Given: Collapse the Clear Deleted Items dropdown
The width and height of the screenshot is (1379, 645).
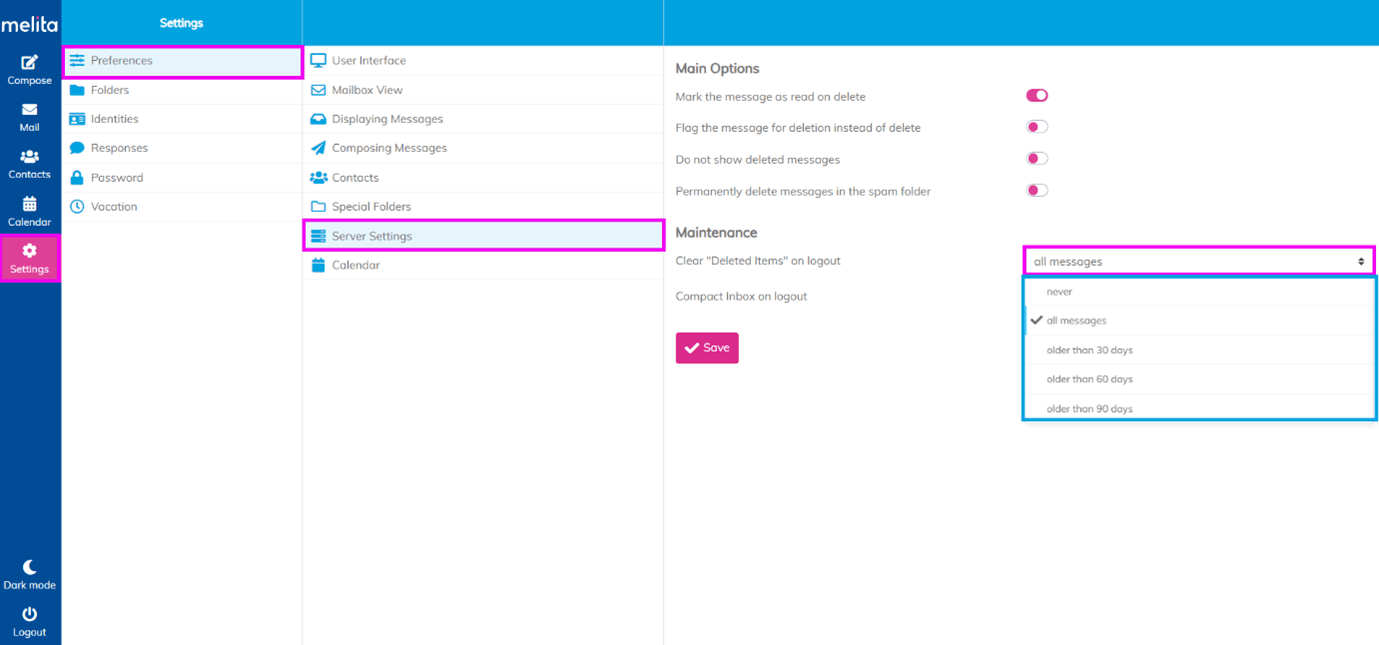Looking at the screenshot, I should click(x=1198, y=261).
